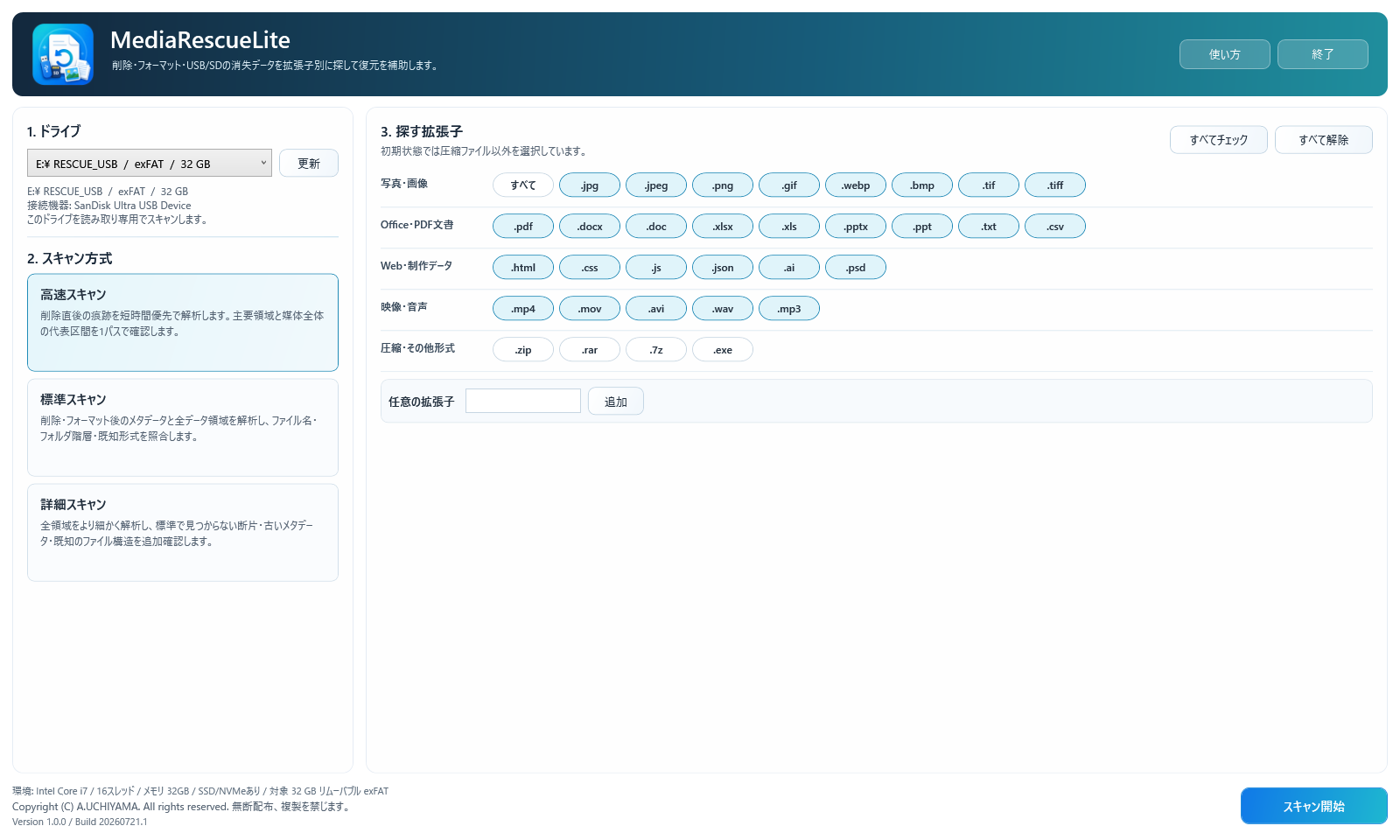Viewport: 1400px width, 840px height.
Task: Toggle the .pptx extension chip
Action: (x=856, y=227)
